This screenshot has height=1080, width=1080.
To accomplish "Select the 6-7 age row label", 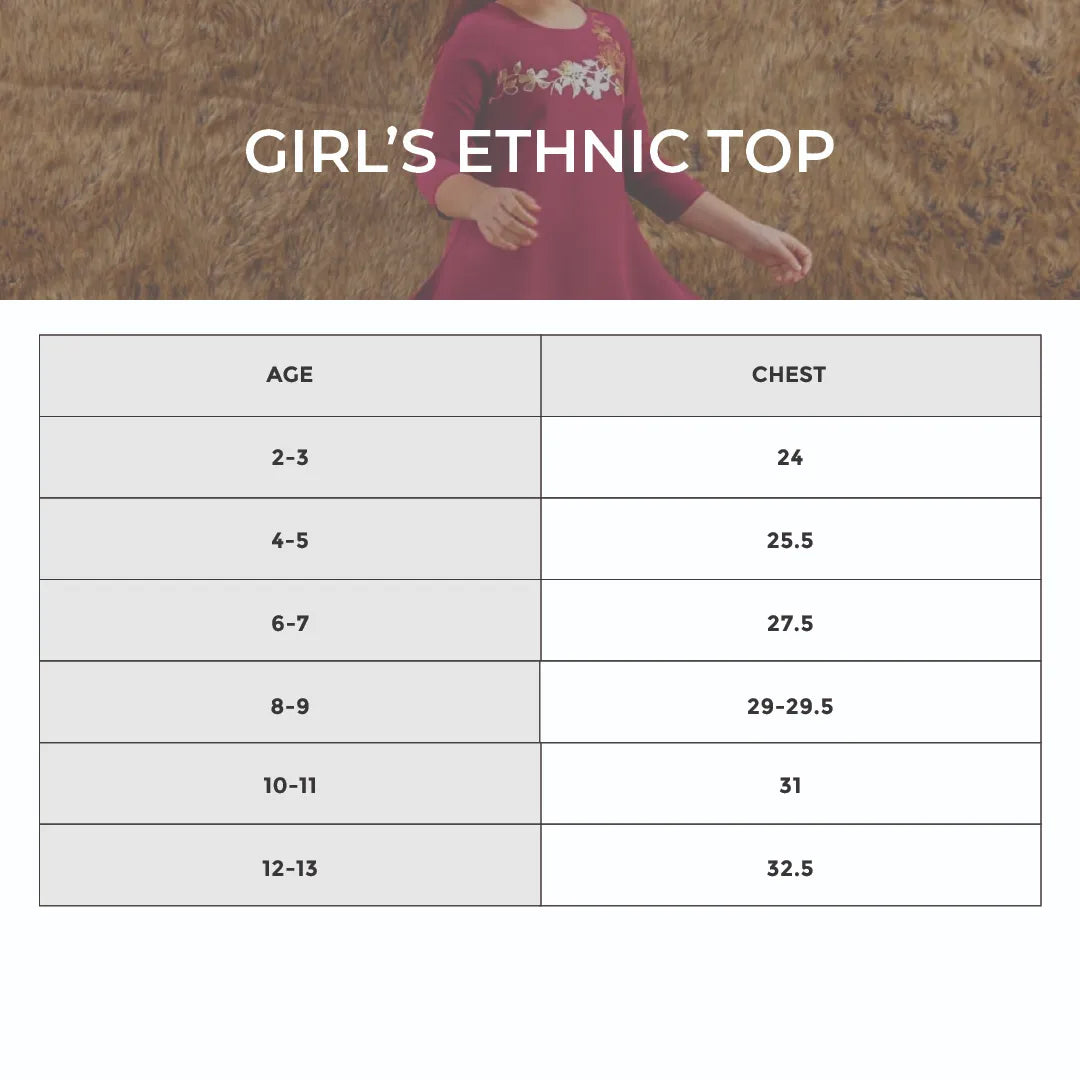I will 290,624.
